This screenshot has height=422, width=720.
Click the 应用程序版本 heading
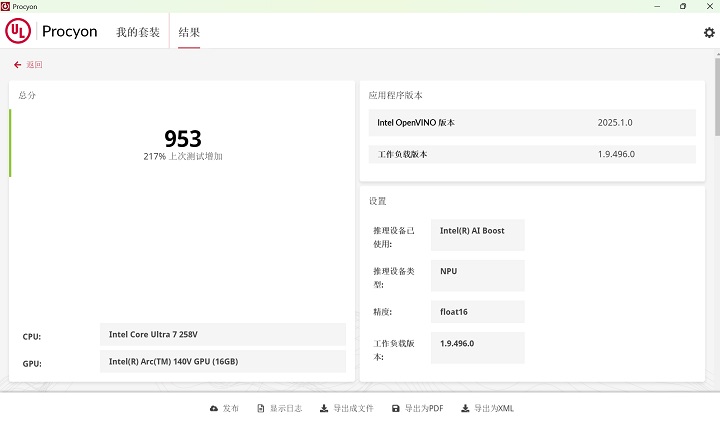click(x=395, y=95)
